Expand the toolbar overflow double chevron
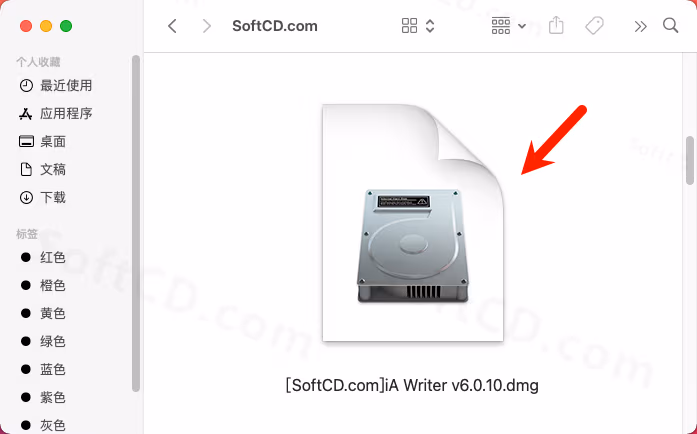The height and width of the screenshot is (434, 697). coord(640,27)
